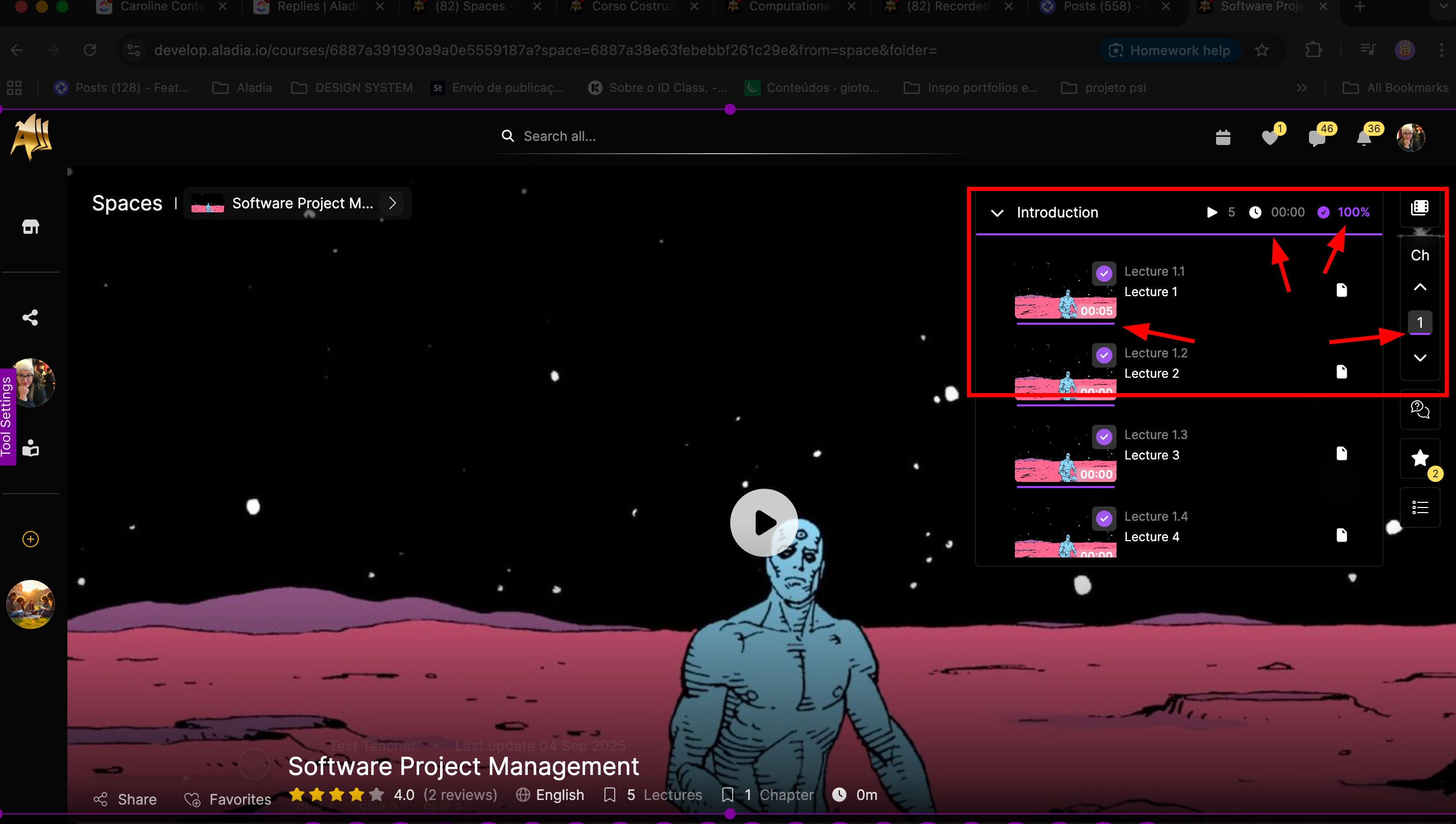This screenshot has height=824, width=1456.
Task: Toggle the Lecture 1.1 completion checkmark
Action: pos(1104,273)
